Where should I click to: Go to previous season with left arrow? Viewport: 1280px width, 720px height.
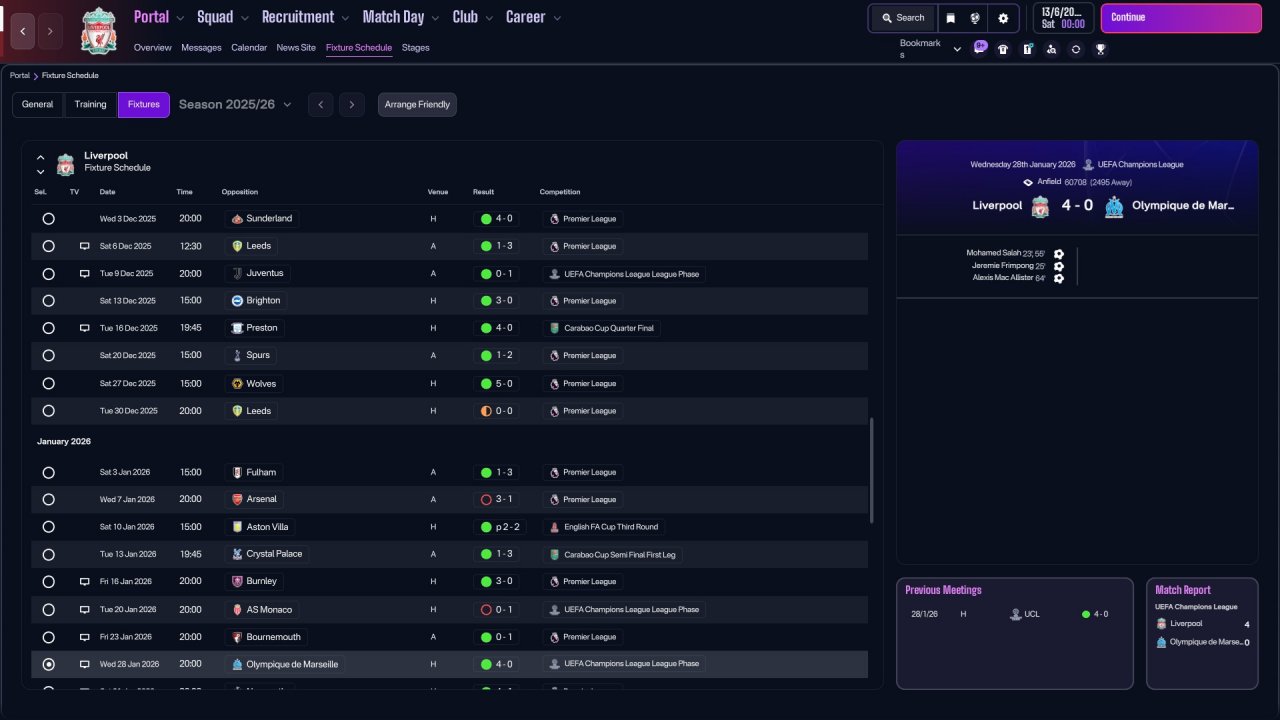[x=320, y=104]
